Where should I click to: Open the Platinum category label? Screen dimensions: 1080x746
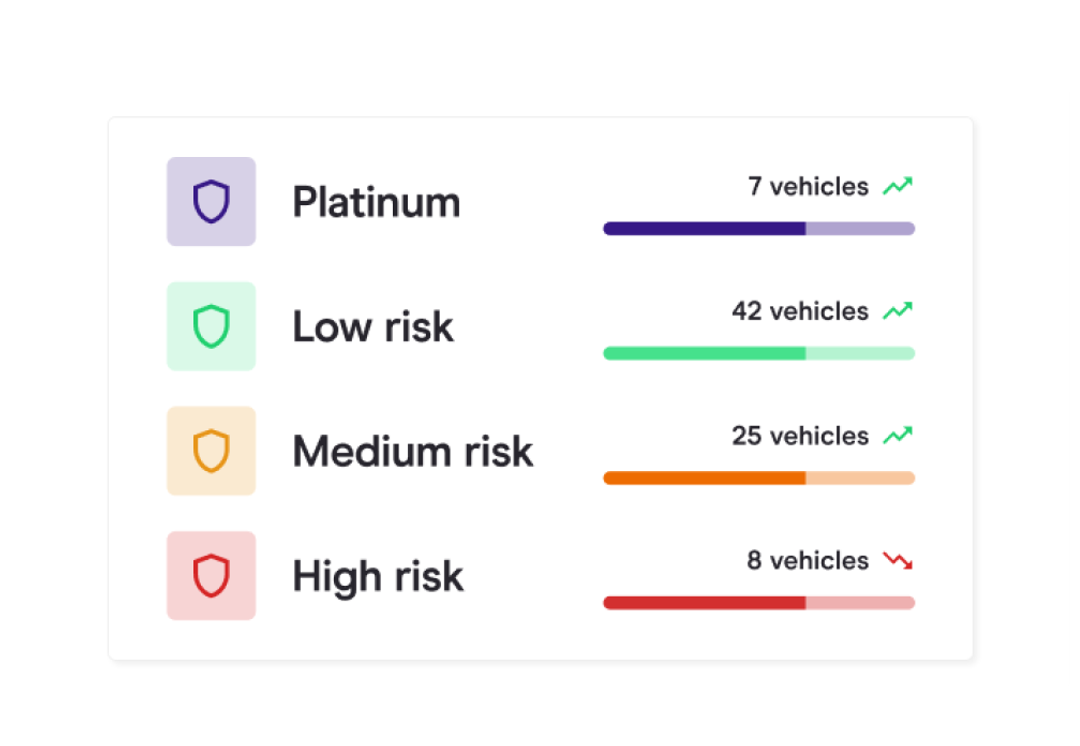[x=376, y=202]
